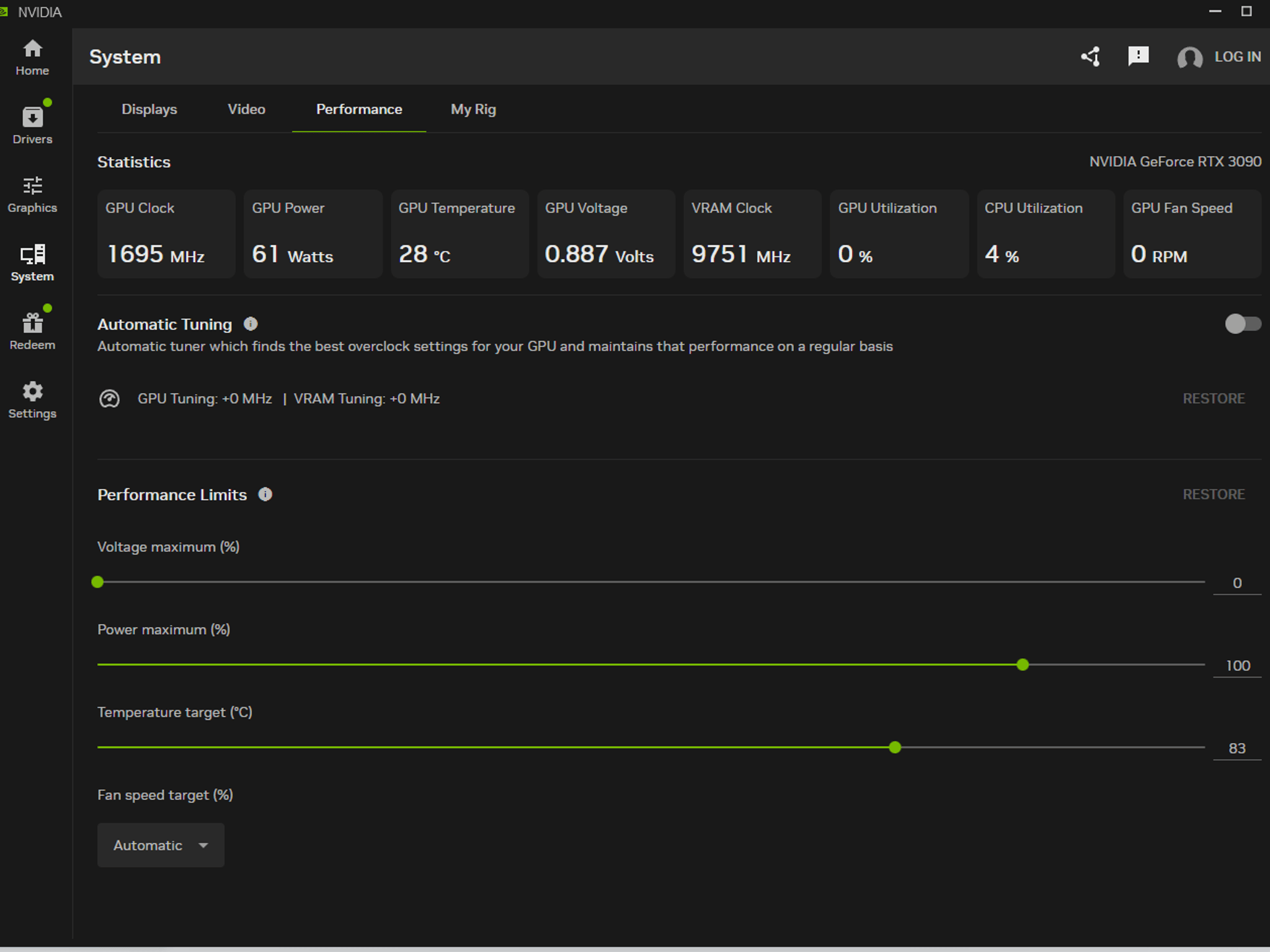The image size is (1270, 952).
Task: Click the Voltage maximum slider handle
Action: click(x=97, y=582)
